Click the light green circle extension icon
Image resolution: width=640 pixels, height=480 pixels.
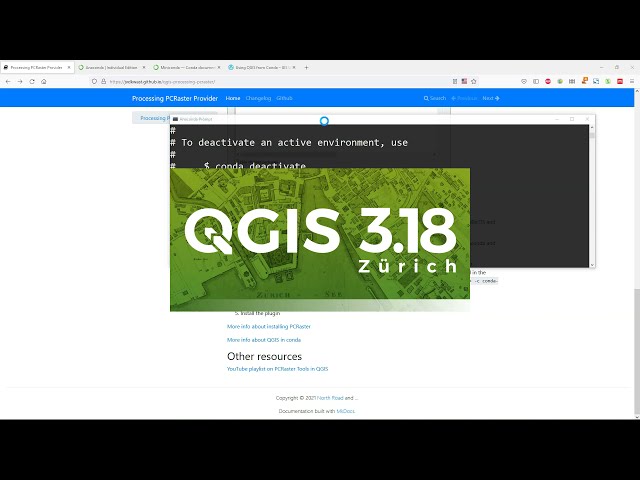[x=608, y=82]
